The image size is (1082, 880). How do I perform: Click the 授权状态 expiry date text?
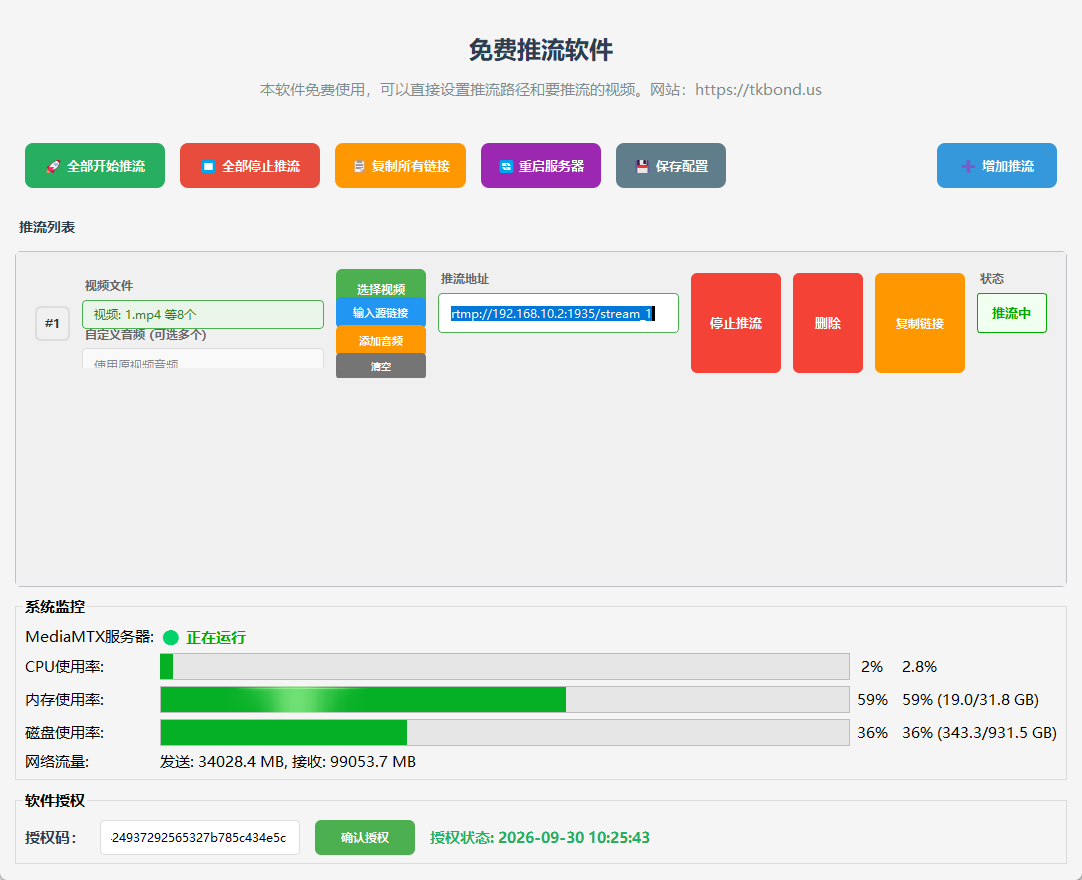[540, 837]
